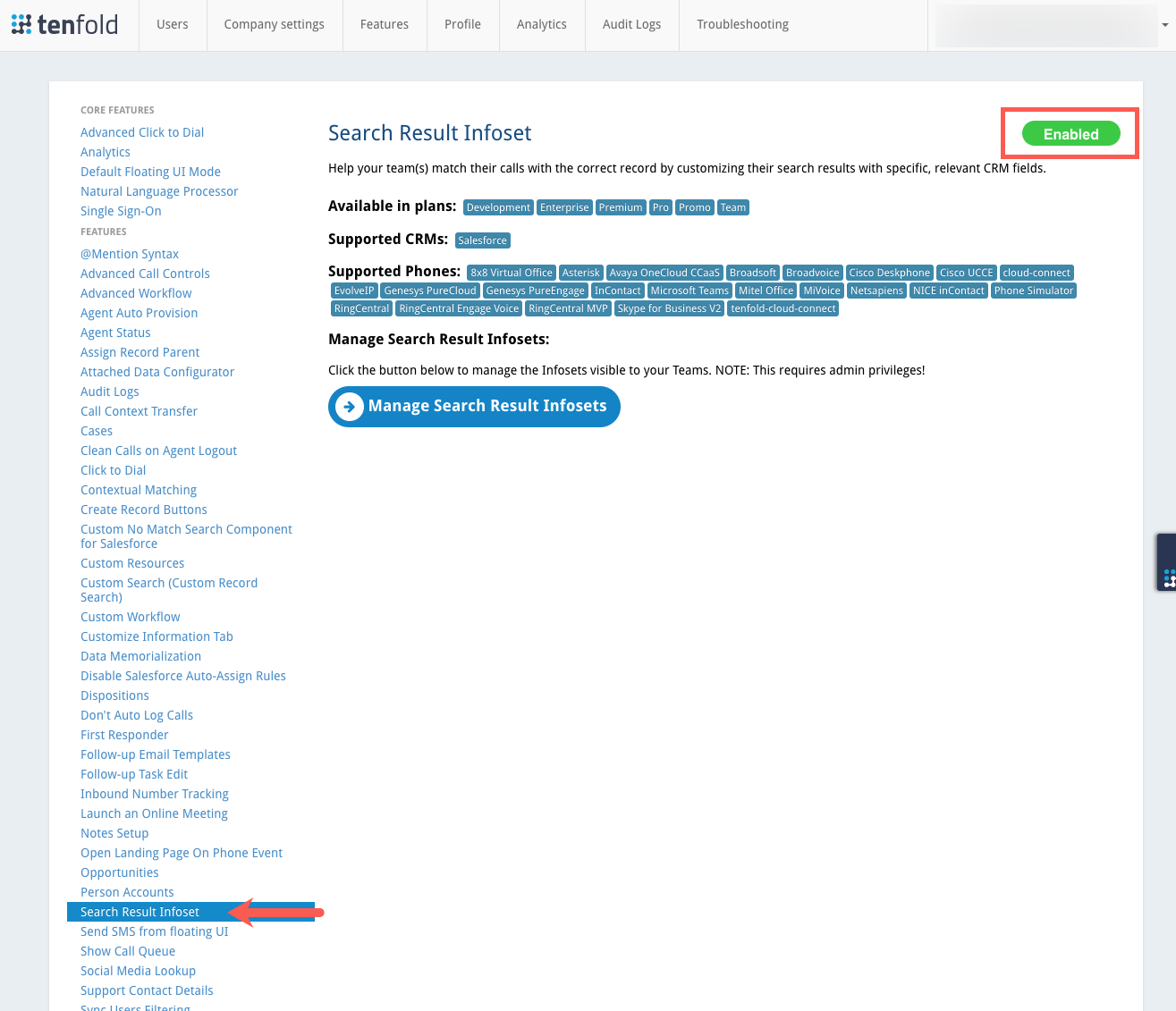The height and width of the screenshot is (1011, 1176).
Task: Click the Microsoft Teams phone tag
Action: point(689,291)
